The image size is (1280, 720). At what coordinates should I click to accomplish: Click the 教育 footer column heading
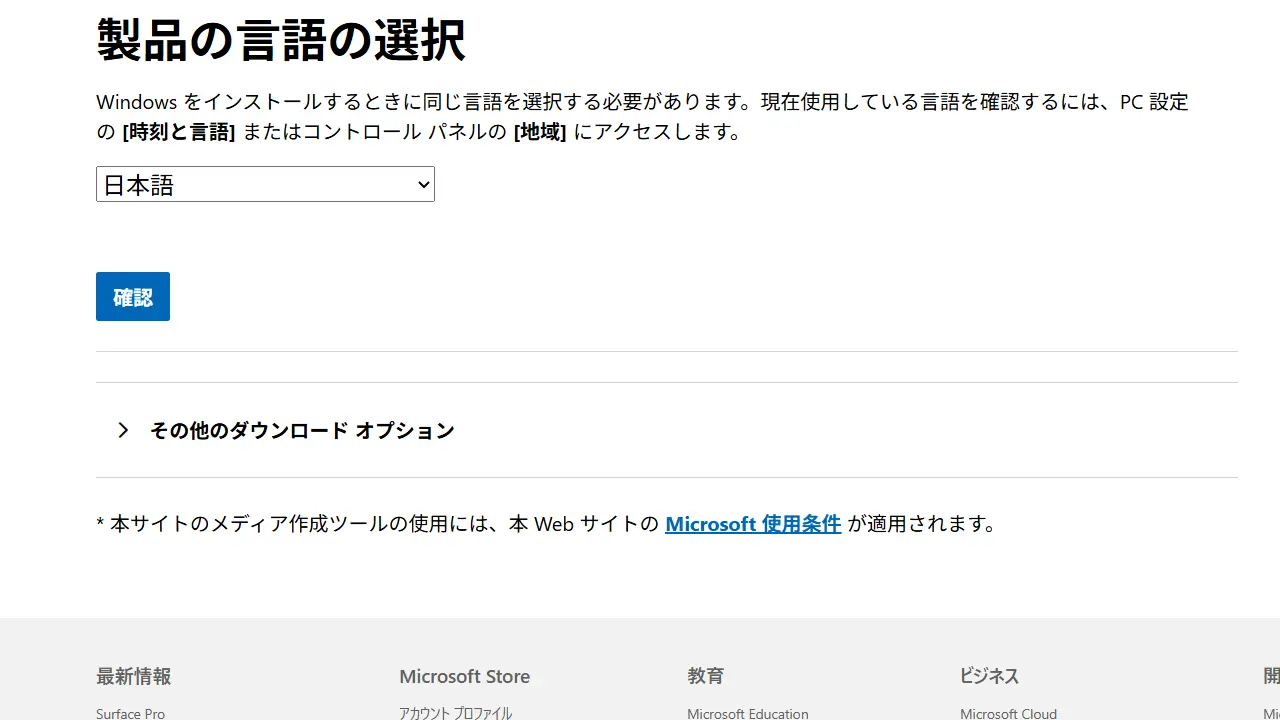click(x=705, y=676)
